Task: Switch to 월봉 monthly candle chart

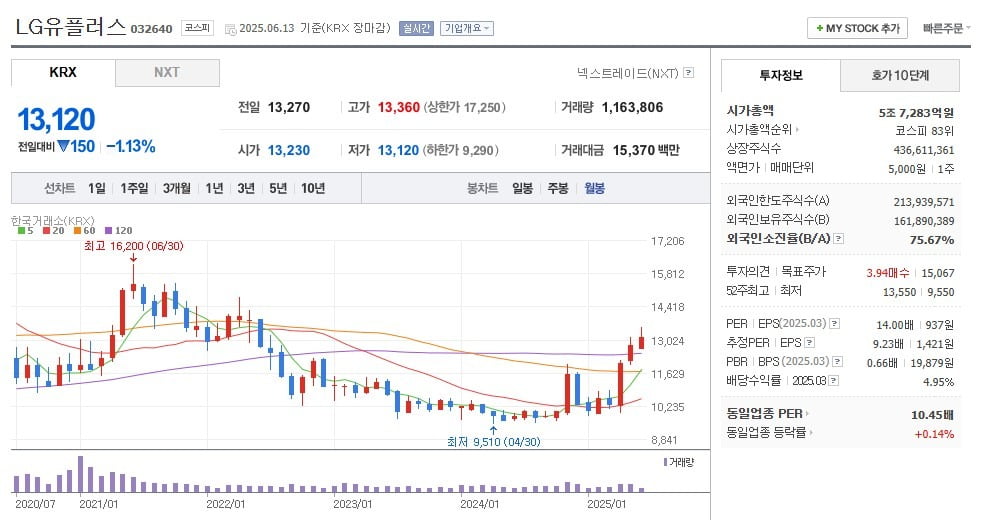Action: 594,188
